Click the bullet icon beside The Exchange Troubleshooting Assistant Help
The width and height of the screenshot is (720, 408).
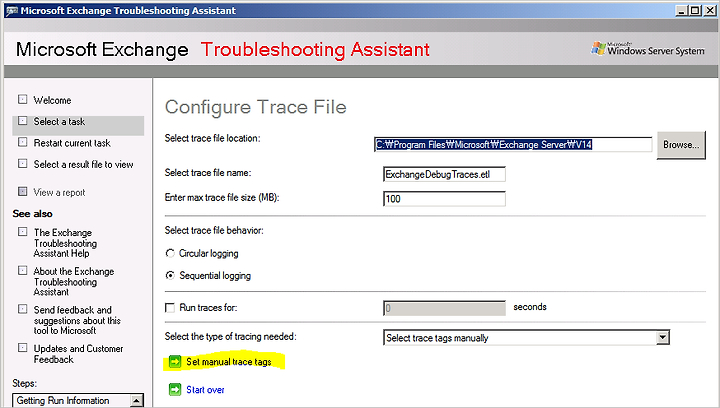point(22,232)
